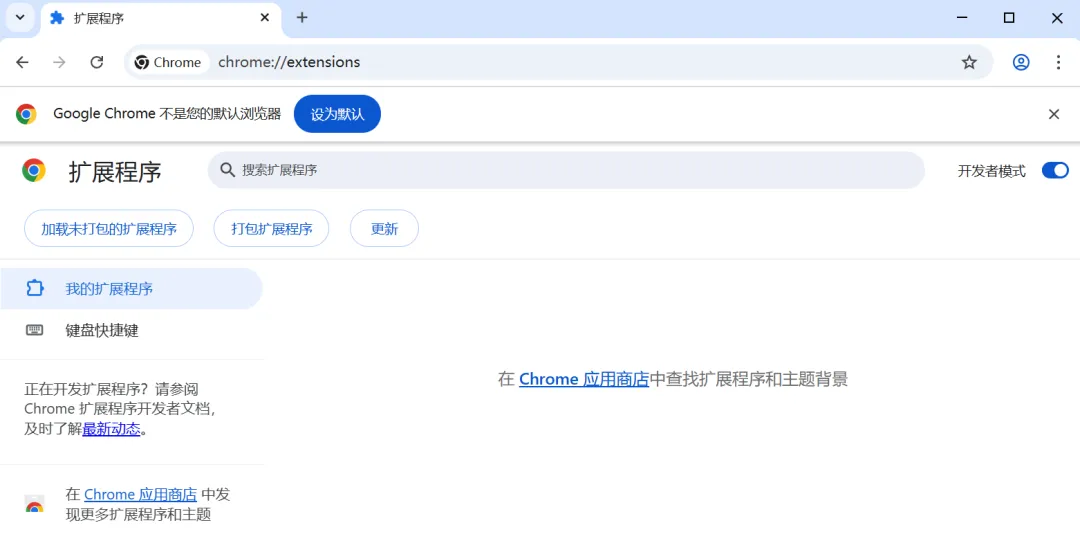Click 设为默认 button
Viewport: 1080px width, 552px height.
[x=337, y=114]
